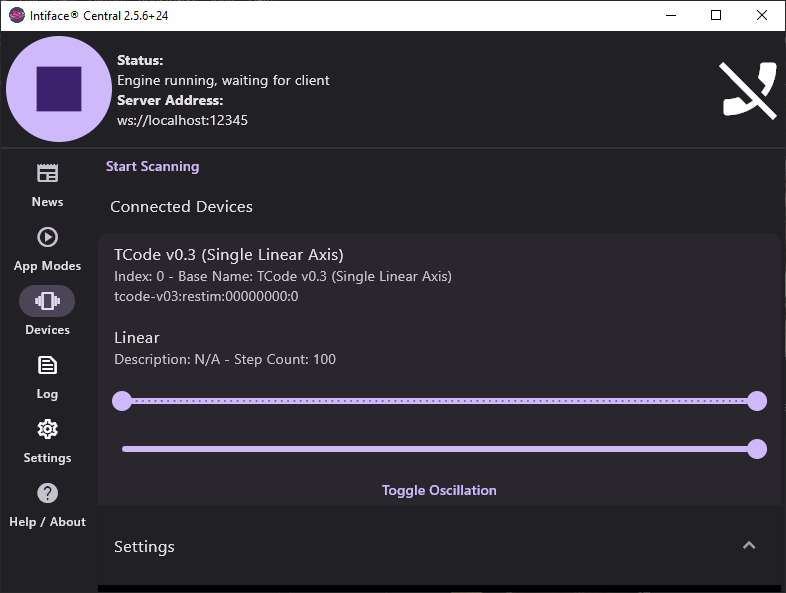786x593 pixels.
Task: Click the 'Index: 0 - Base Name' line
Action: [283, 276]
